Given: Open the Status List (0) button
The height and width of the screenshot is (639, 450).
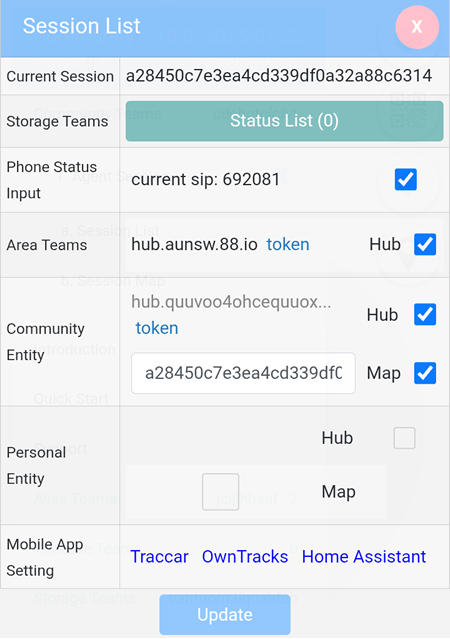Looking at the screenshot, I should point(284,121).
